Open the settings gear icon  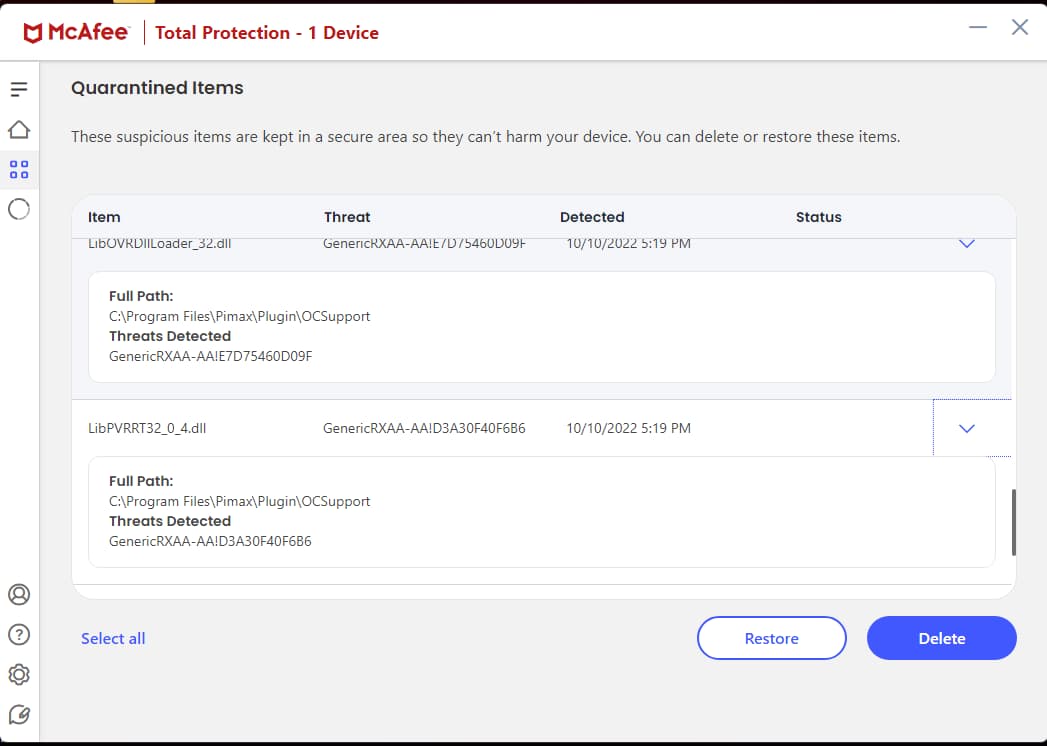pyautogui.click(x=19, y=674)
